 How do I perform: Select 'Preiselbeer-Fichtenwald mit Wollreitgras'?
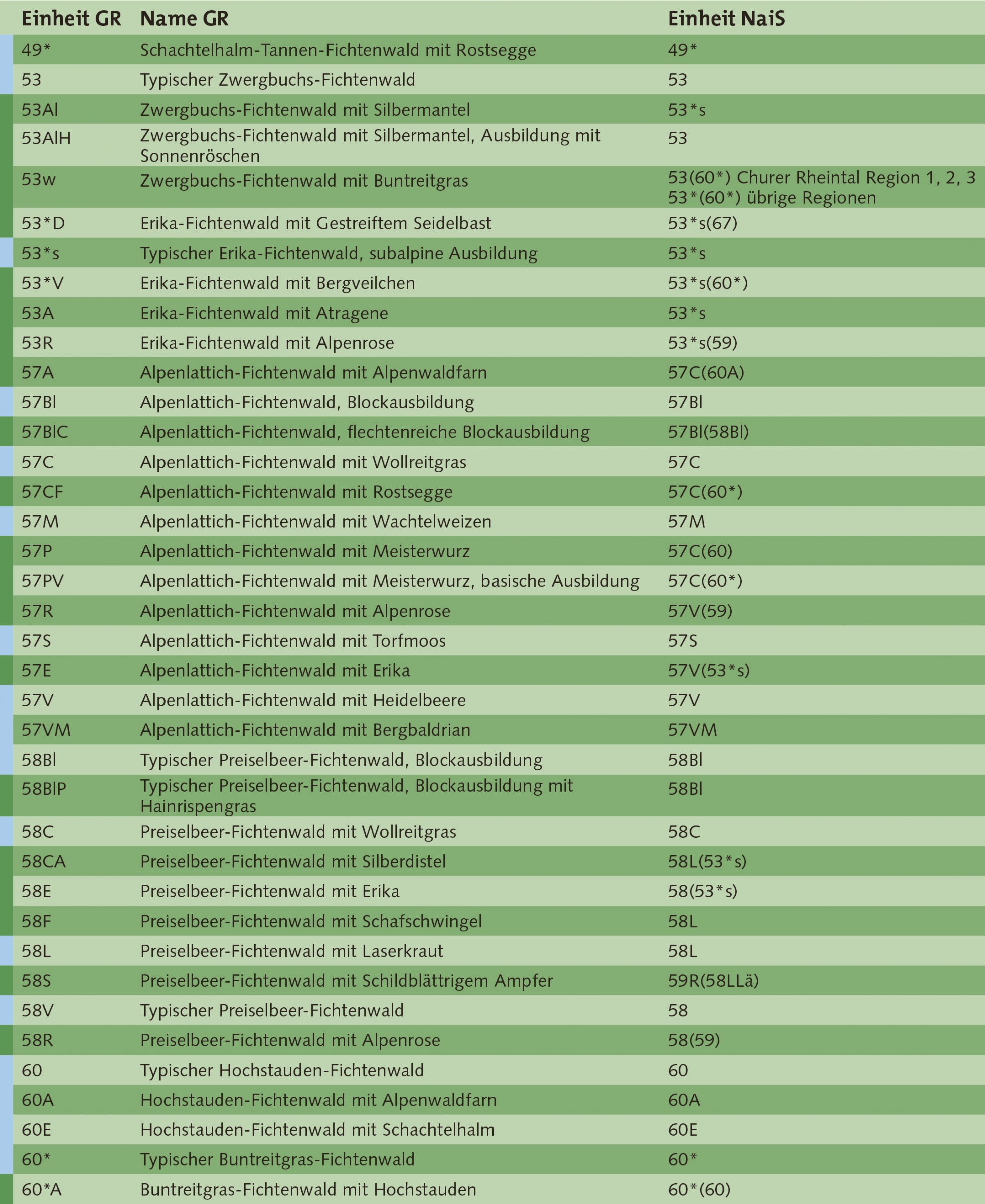click(298, 832)
